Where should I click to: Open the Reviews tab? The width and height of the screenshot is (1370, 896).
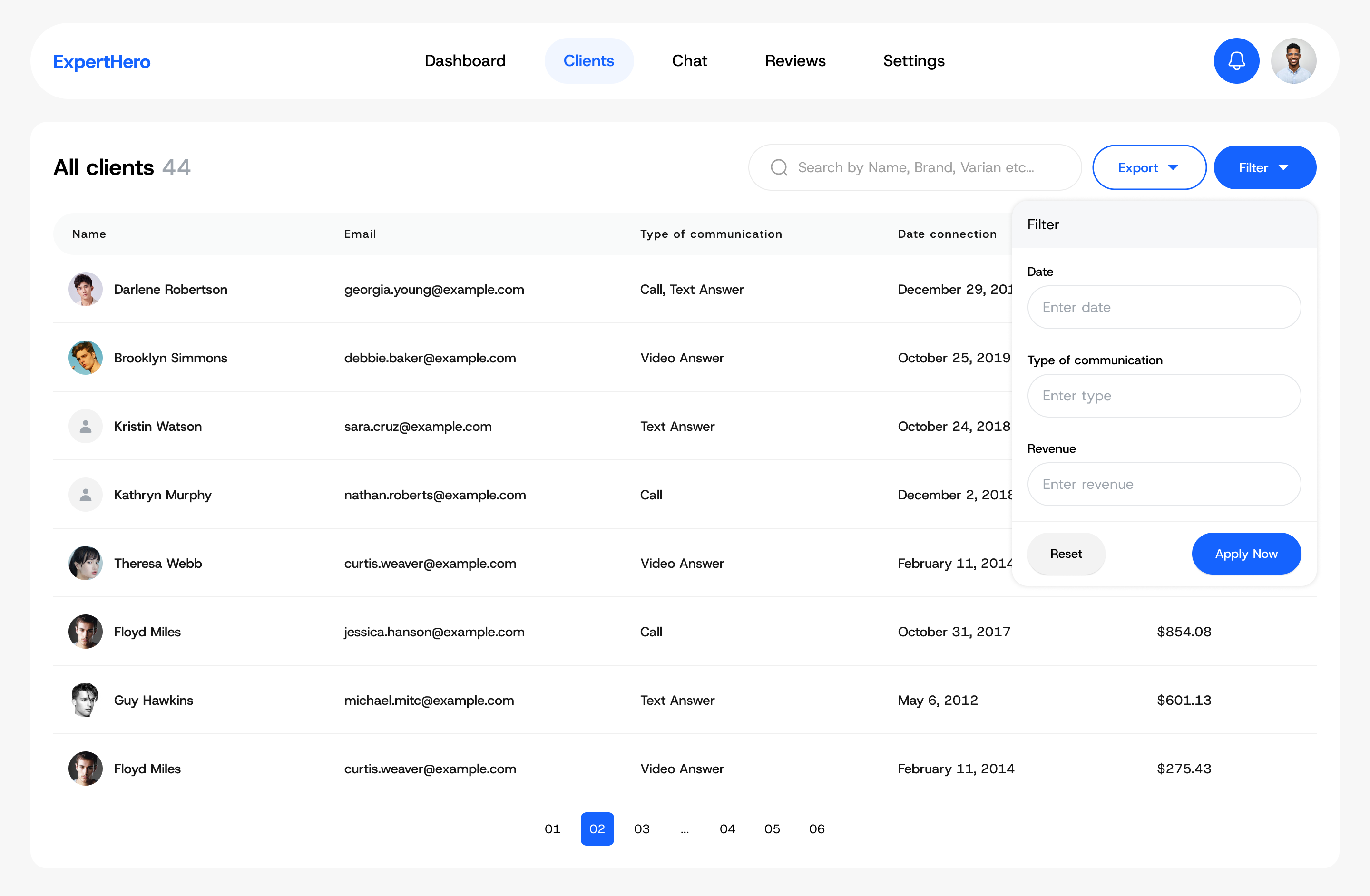795,61
